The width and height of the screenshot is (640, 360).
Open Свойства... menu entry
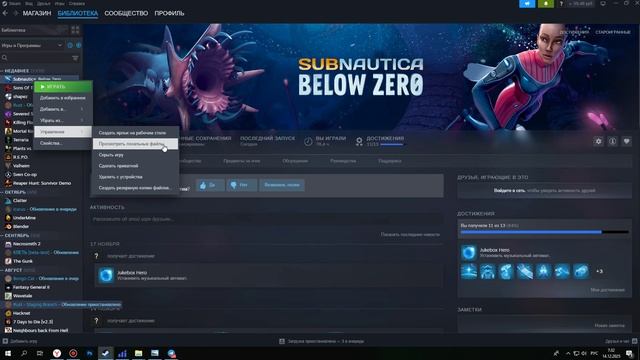point(63,143)
